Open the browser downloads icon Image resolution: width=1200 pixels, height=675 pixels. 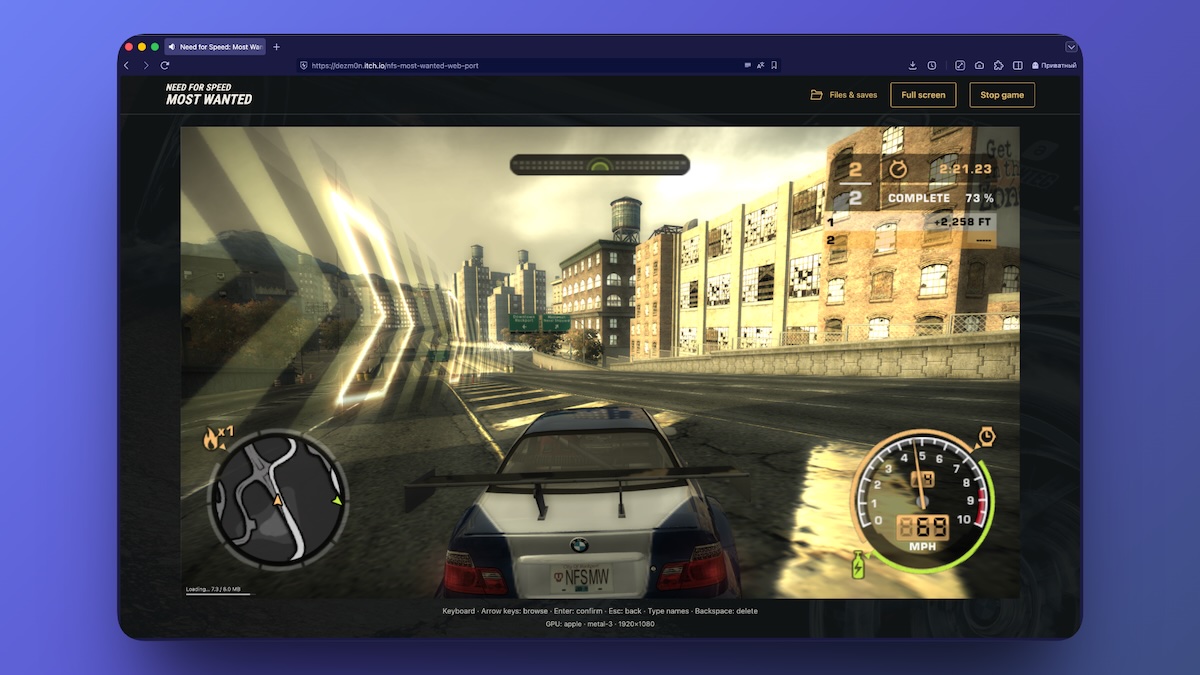[913, 65]
